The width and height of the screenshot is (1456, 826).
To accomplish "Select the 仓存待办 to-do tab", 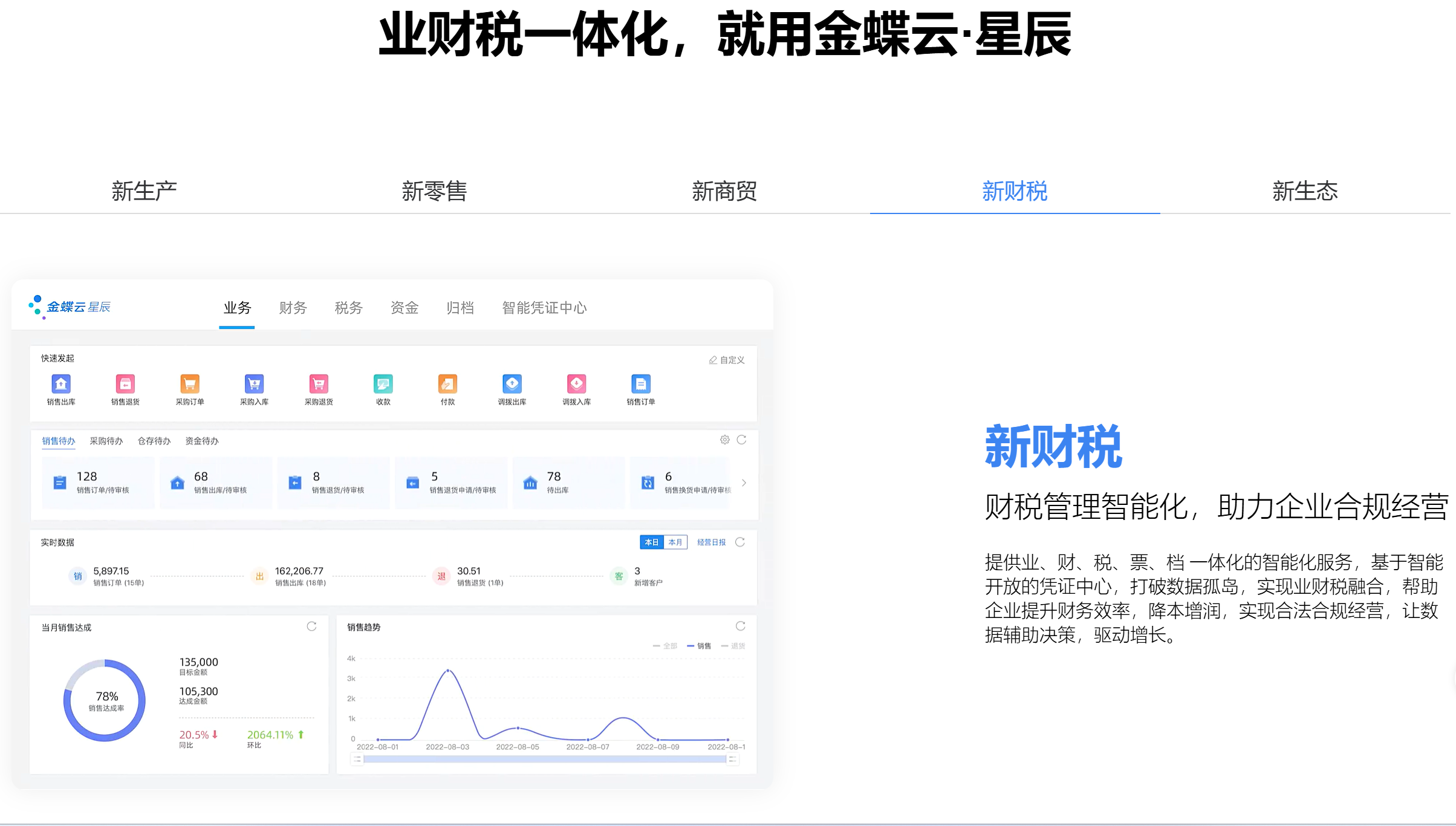I will [154, 441].
